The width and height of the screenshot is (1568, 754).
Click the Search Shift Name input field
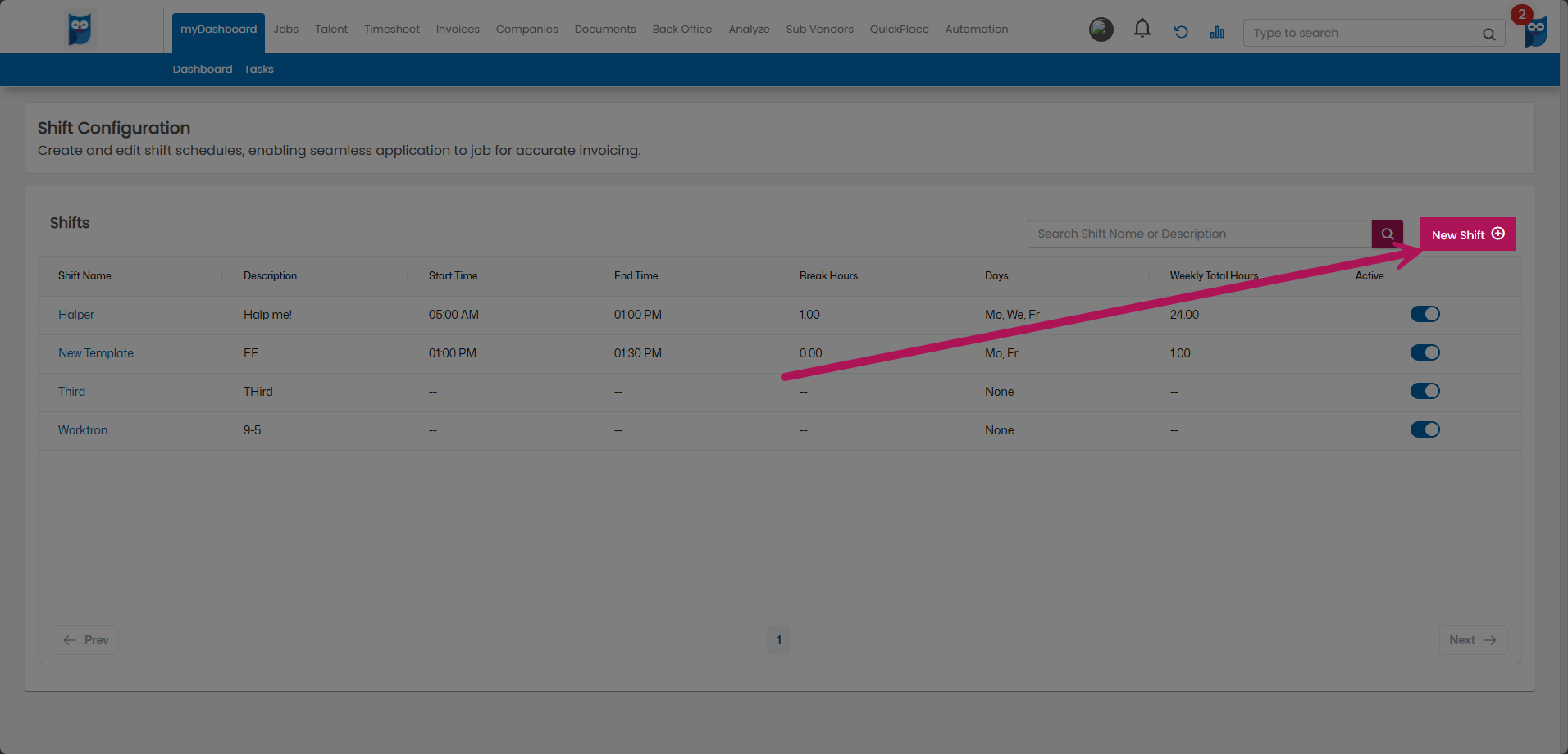point(1198,234)
